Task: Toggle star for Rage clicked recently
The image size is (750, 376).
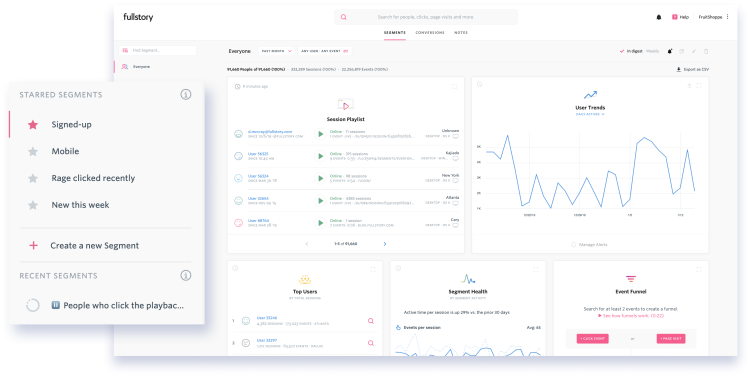Action: click(x=33, y=178)
